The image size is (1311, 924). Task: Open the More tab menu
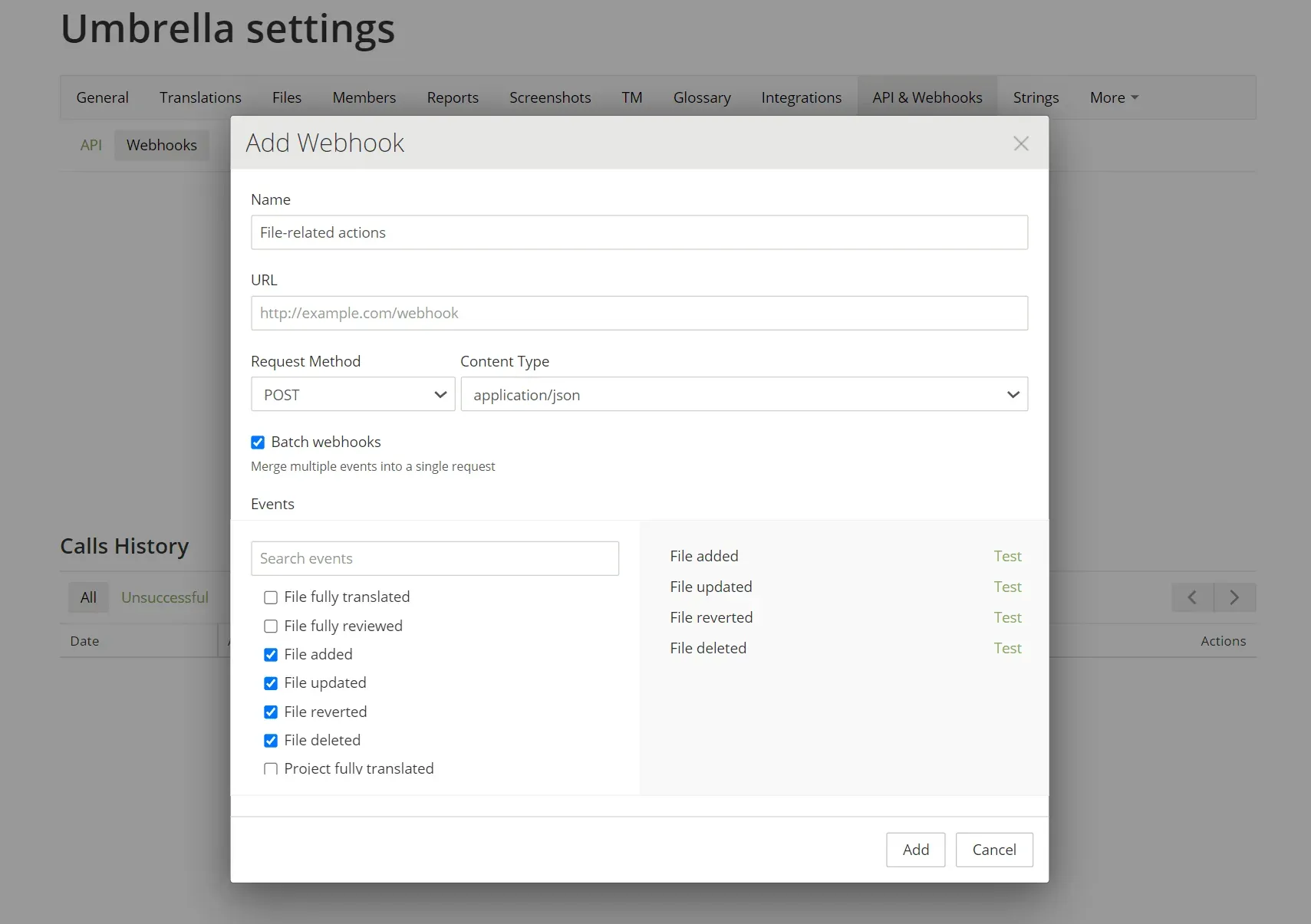[x=1114, y=97]
